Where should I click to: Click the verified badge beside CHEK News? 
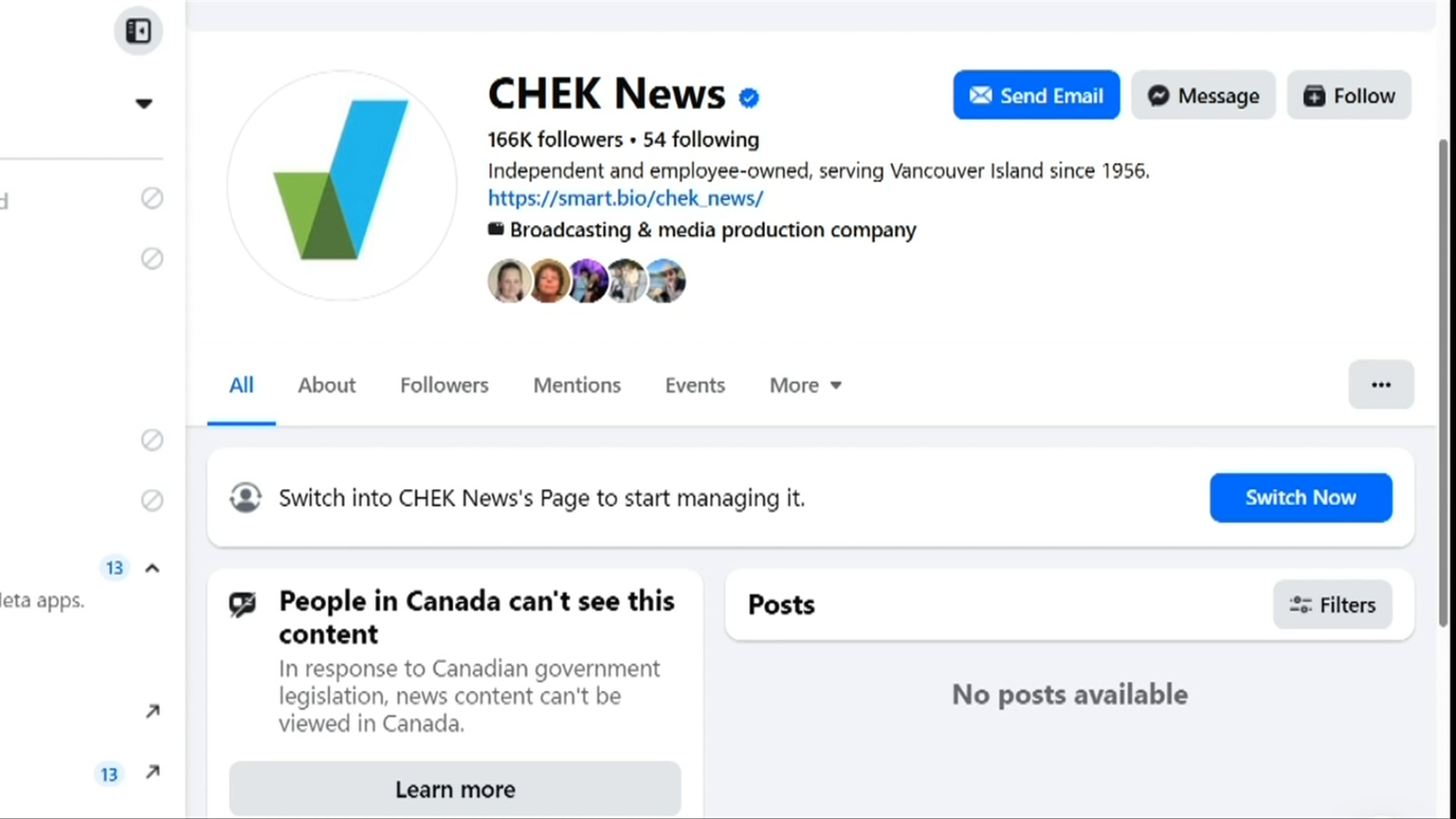pos(748,98)
